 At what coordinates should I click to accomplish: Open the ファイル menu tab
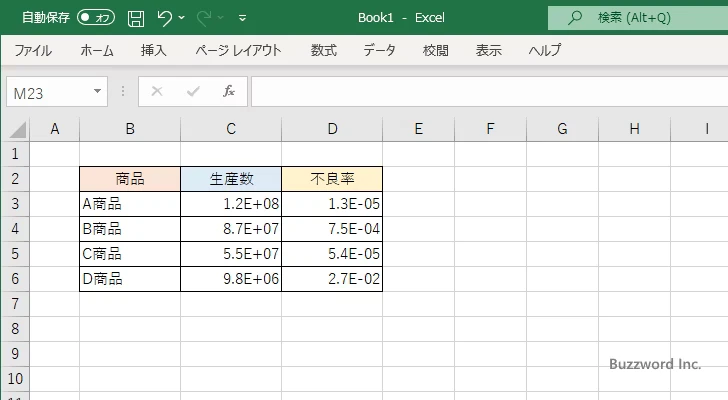[x=33, y=50]
